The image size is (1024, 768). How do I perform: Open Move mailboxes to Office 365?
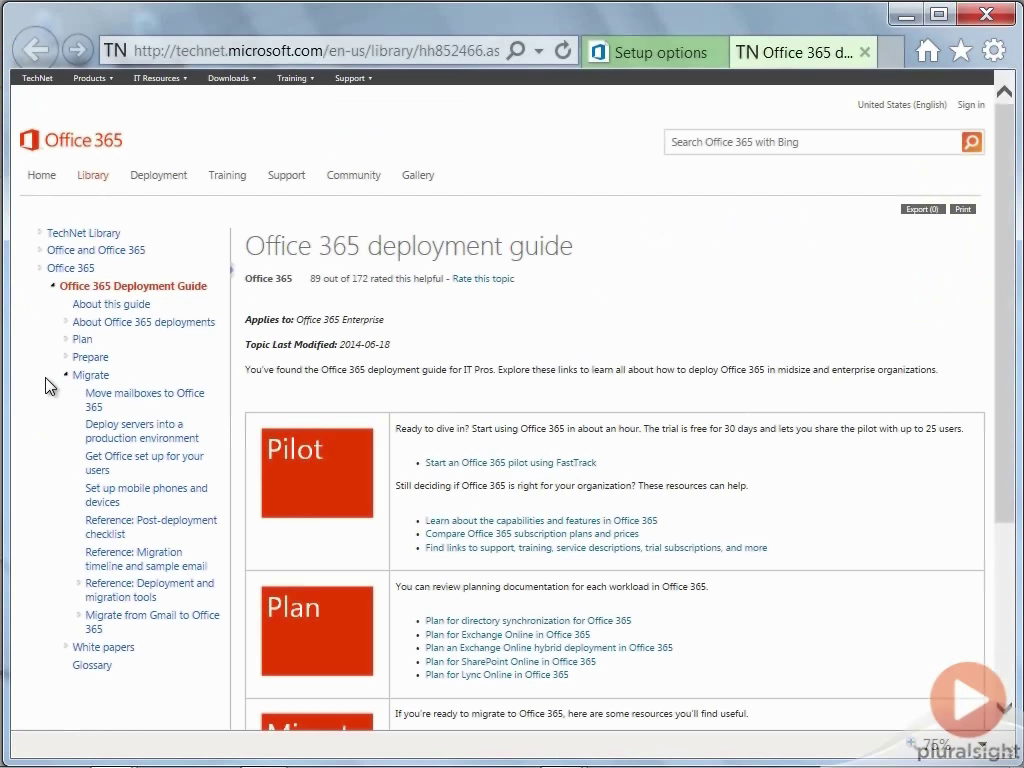point(145,400)
